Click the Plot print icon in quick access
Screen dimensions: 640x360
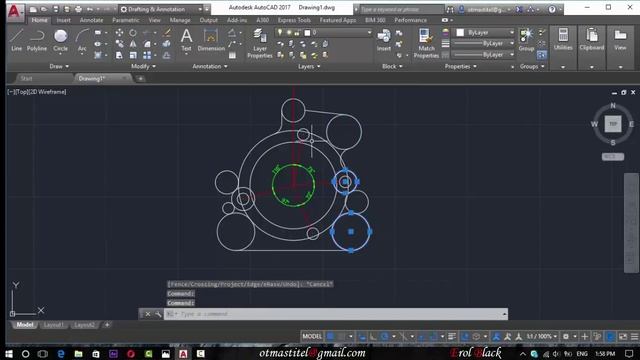pos(78,9)
